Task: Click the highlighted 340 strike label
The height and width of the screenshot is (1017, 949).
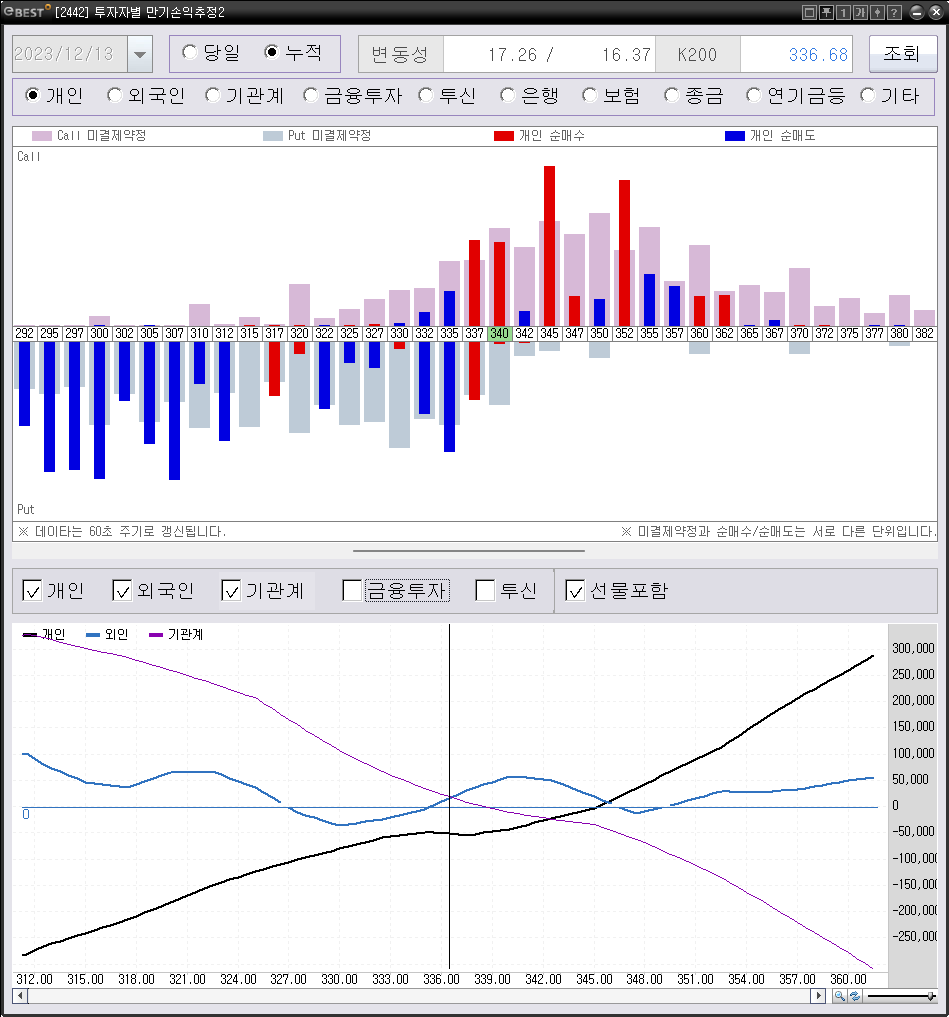Action: coord(499,333)
